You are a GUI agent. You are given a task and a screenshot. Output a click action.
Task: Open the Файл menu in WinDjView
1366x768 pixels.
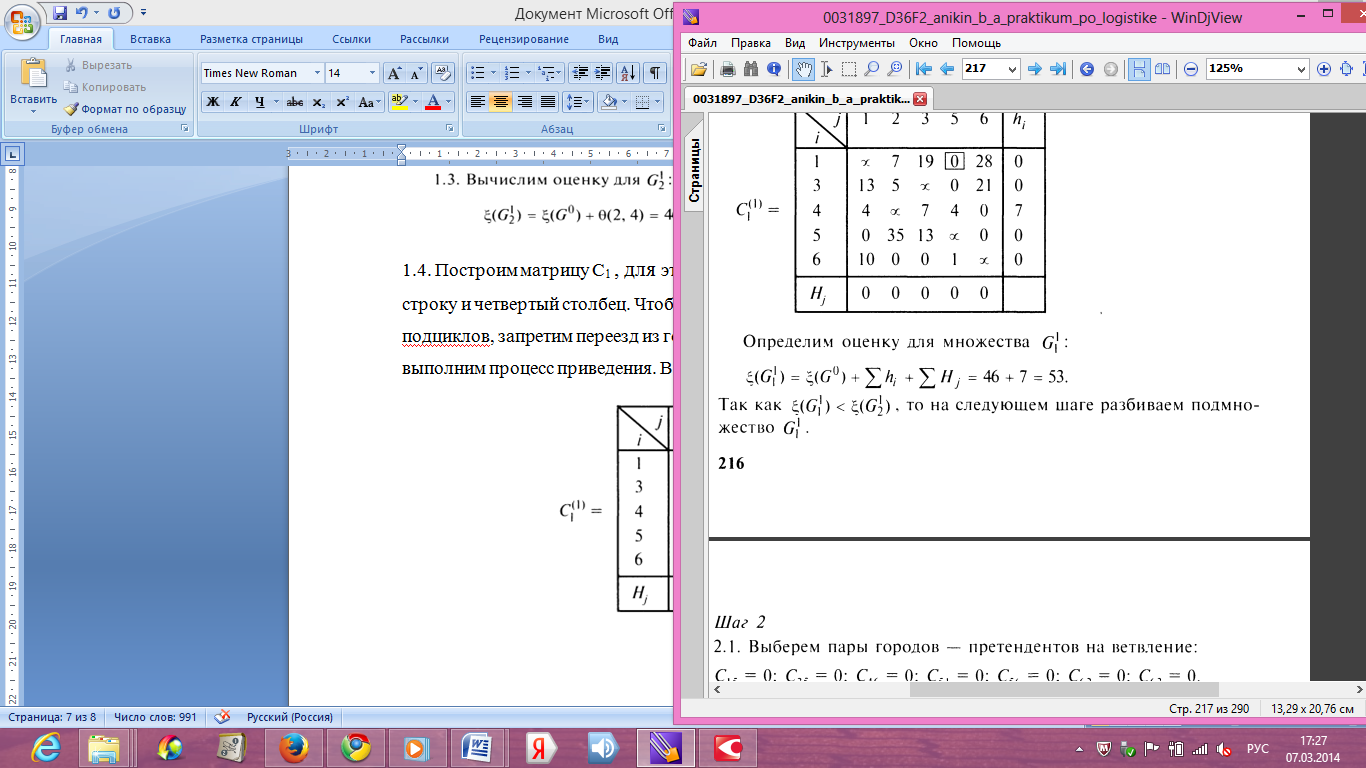pos(702,43)
